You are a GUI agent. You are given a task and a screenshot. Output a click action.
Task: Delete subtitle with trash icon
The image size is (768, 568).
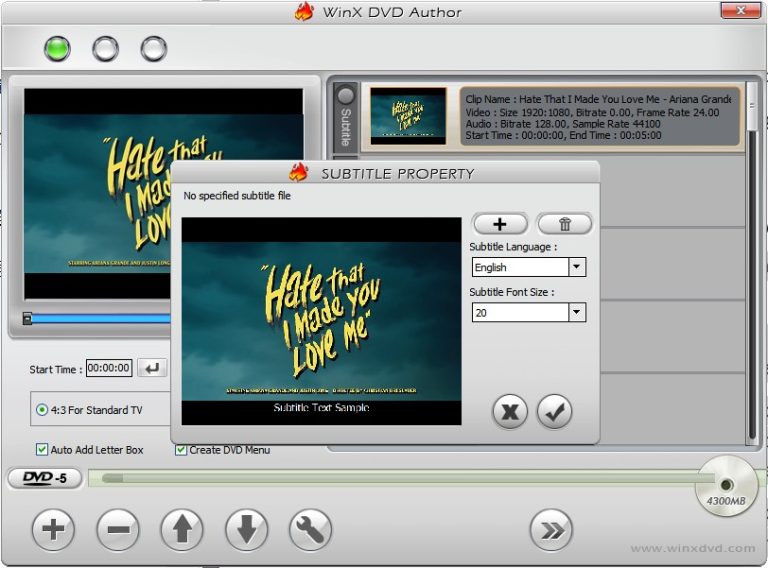[565, 224]
